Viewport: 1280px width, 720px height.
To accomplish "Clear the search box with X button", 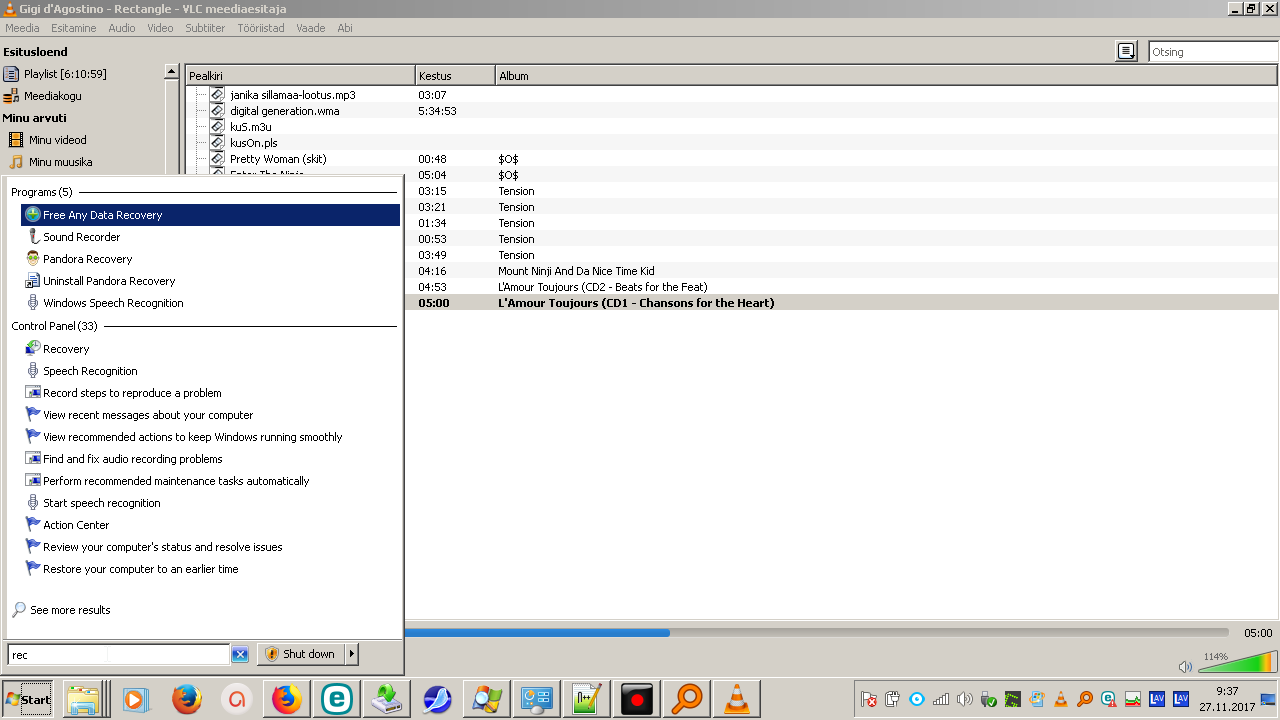I will (x=240, y=654).
